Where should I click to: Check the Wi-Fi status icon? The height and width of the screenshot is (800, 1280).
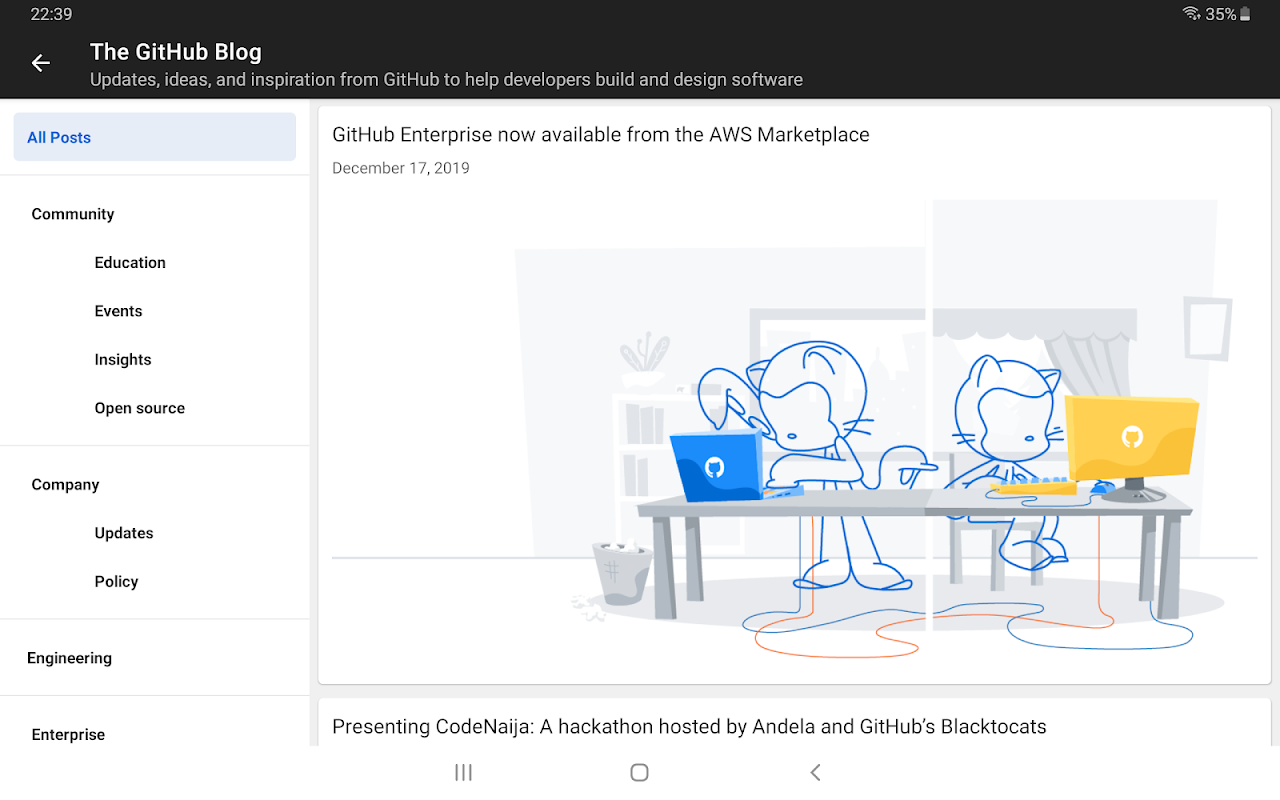1191,14
